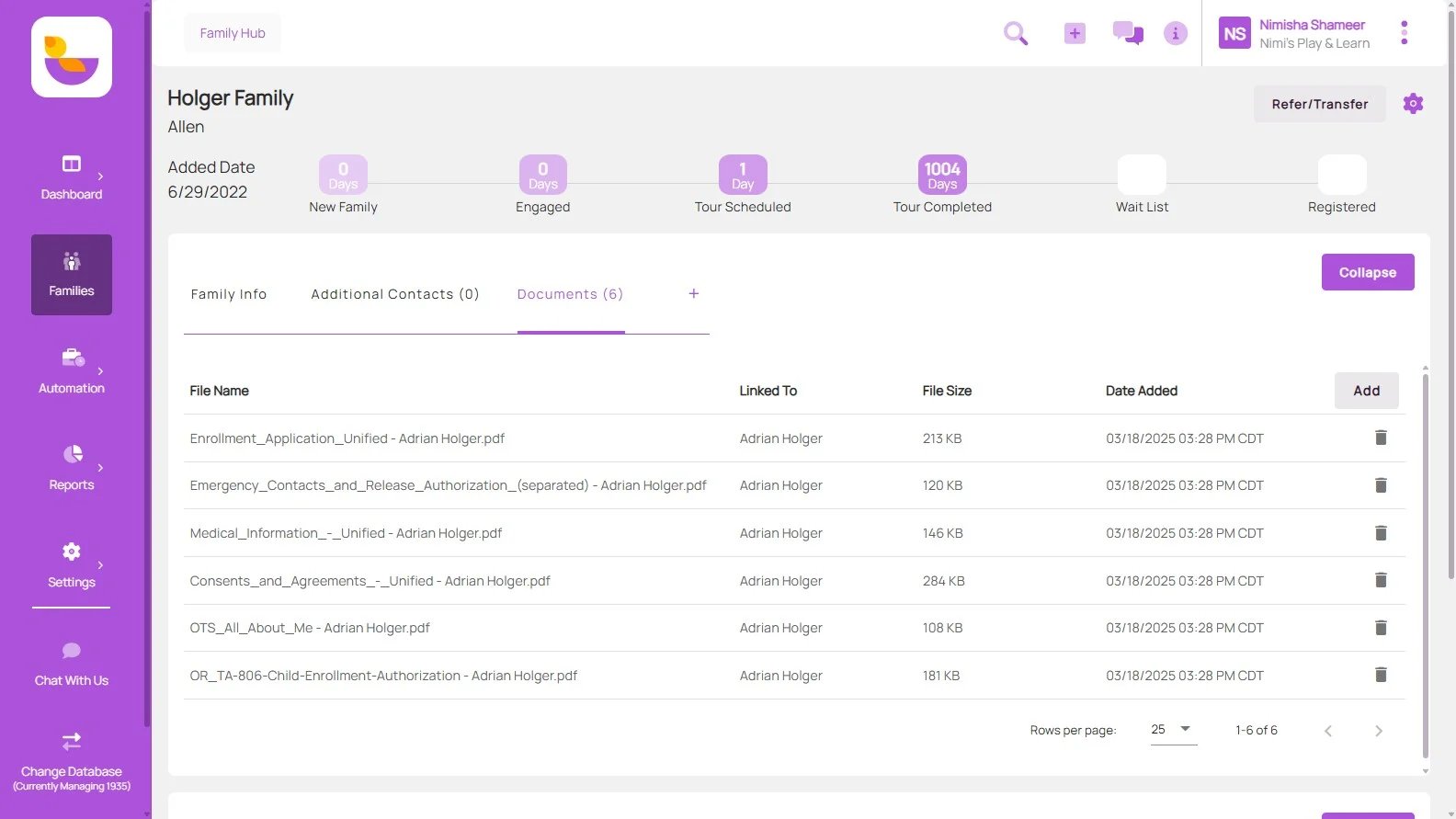This screenshot has width=1456, height=819.
Task: Select the Registered stage marker
Action: (x=1342, y=175)
